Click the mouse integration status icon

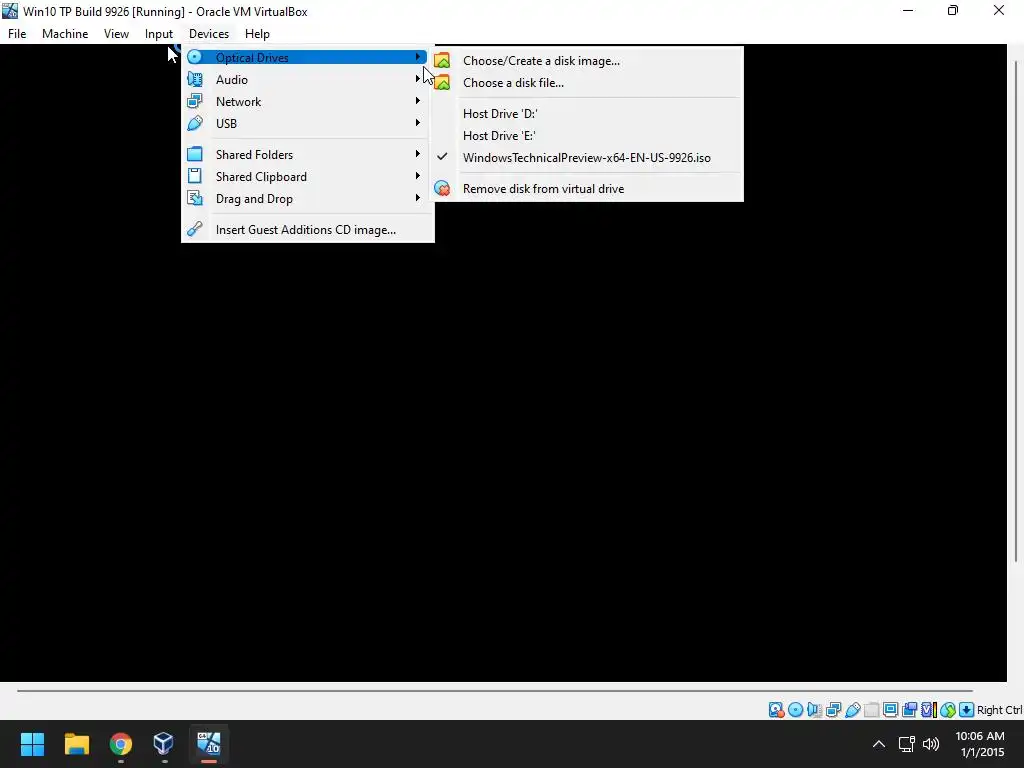948,710
